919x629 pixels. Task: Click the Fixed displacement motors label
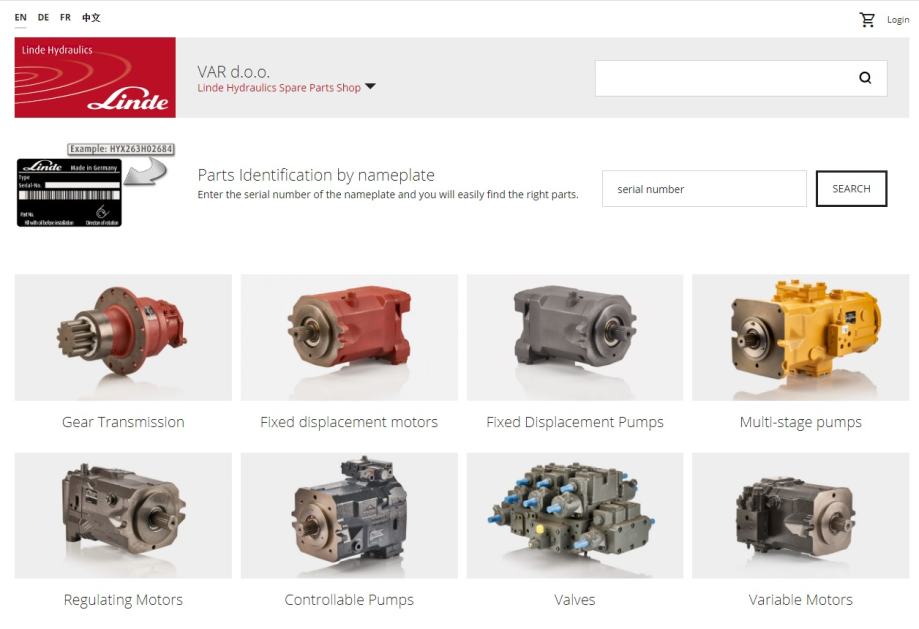pyautogui.click(x=349, y=422)
